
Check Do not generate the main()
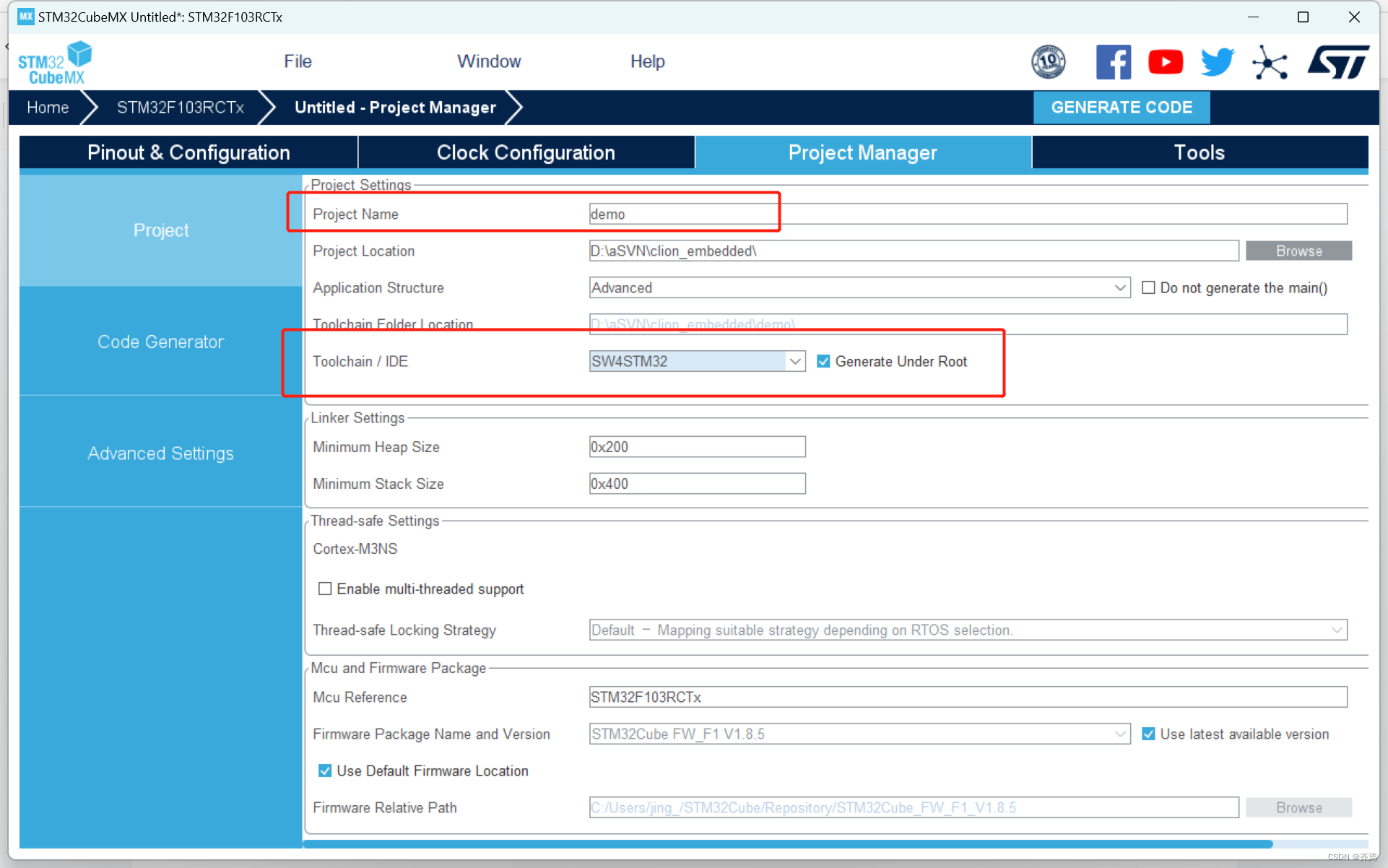click(1148, 287)
